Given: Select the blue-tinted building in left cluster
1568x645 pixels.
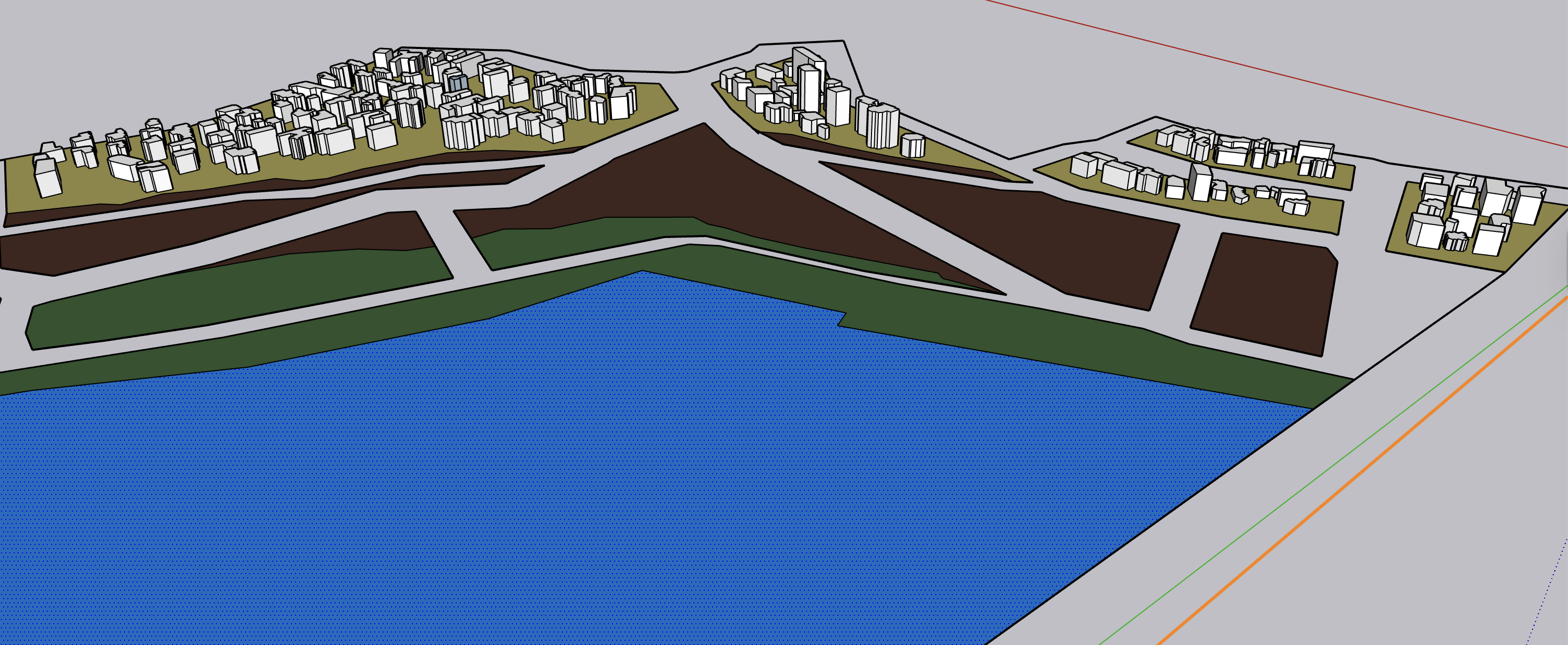Looking at the screenshot, I should [458, 83].
